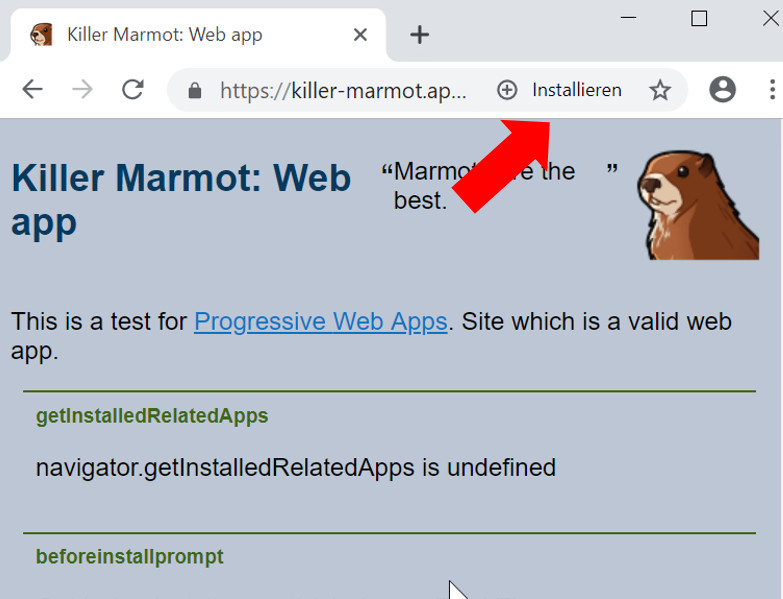Bookmark this page with the star icon
The height and width of the screenshot is (599, 783).
pos(660,90)
